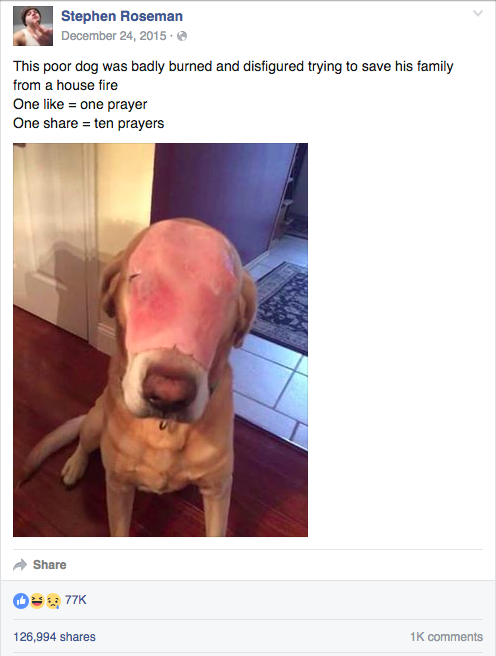The image size is (496, 656).
Task: Open the 1K comments link
Action: click(x=446, y=637)
